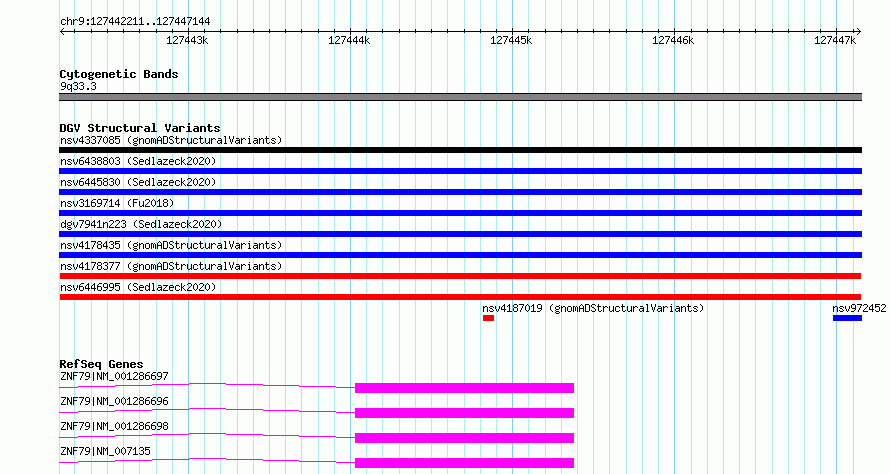Click the blue bar under nsv4178435
Screen dimensions: 890x474
460,255
